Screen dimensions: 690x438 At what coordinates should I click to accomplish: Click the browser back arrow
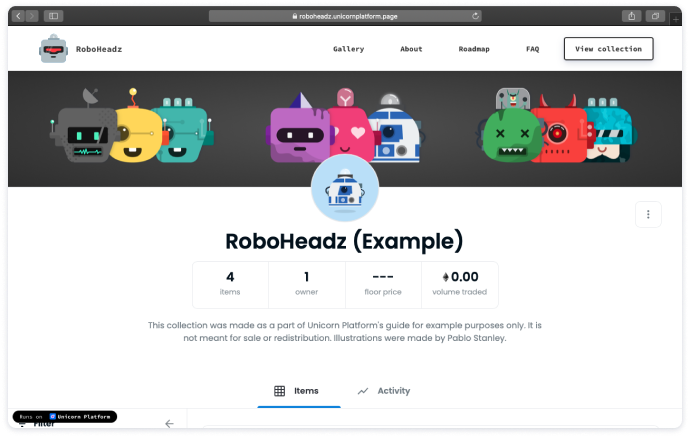coord(18,16)
